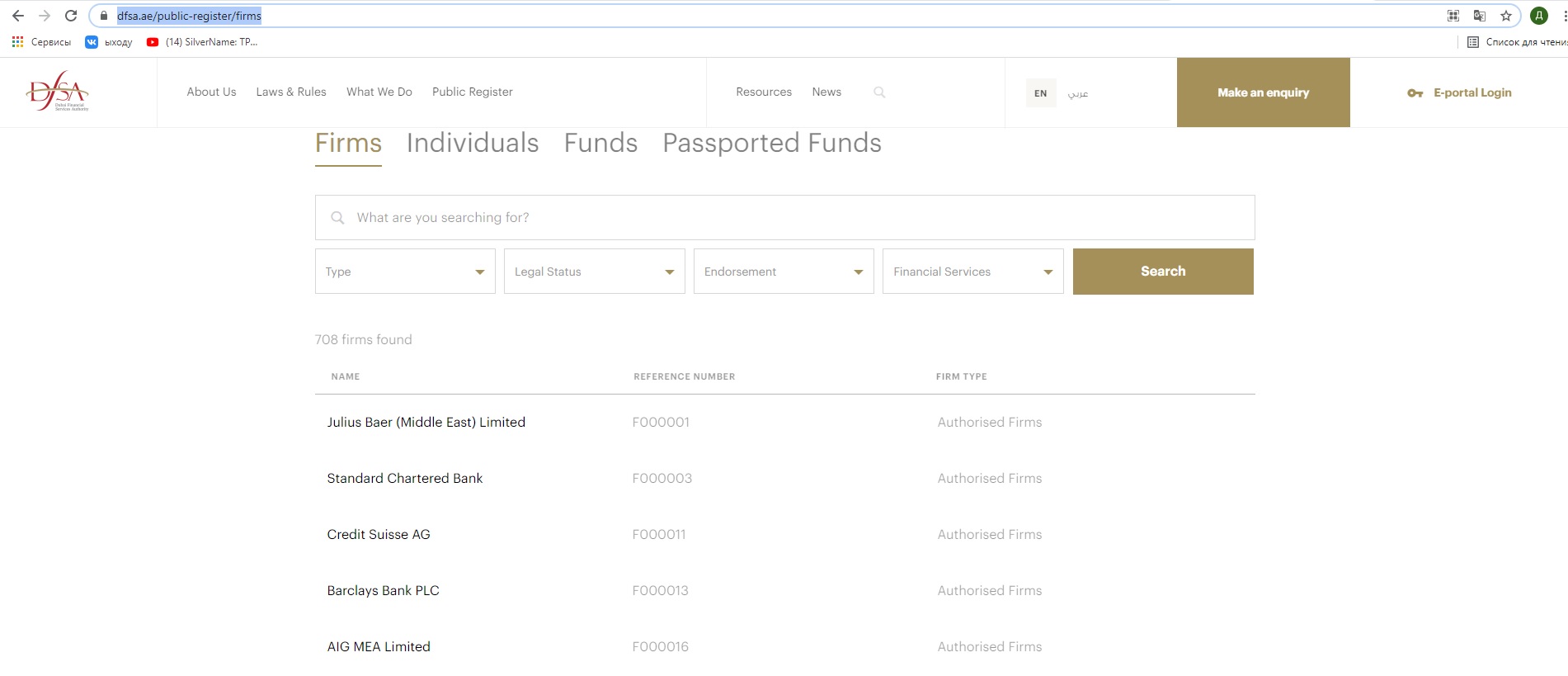1568x676 pixels.
Task: Open the Financial Services dropdown
Action: pos(973,272)
